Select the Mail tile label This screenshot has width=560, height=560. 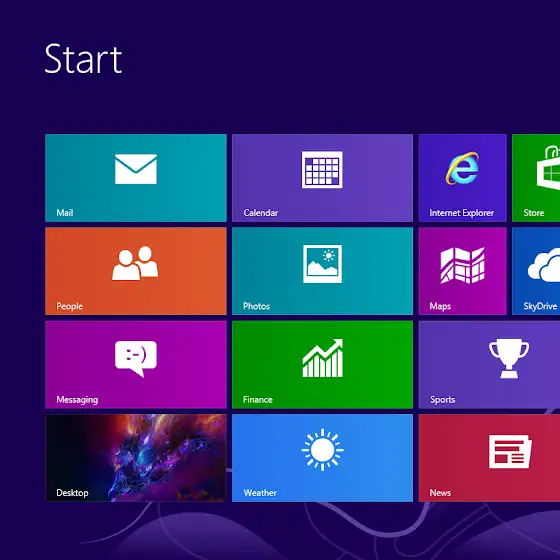[x=65, y=213]
